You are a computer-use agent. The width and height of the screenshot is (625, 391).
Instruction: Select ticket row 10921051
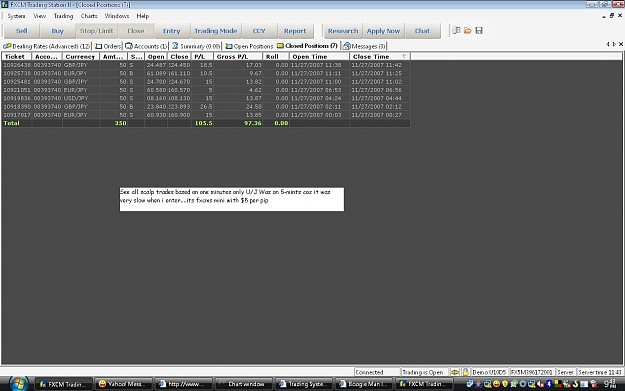pyautogui.click(x=206, y=90)
